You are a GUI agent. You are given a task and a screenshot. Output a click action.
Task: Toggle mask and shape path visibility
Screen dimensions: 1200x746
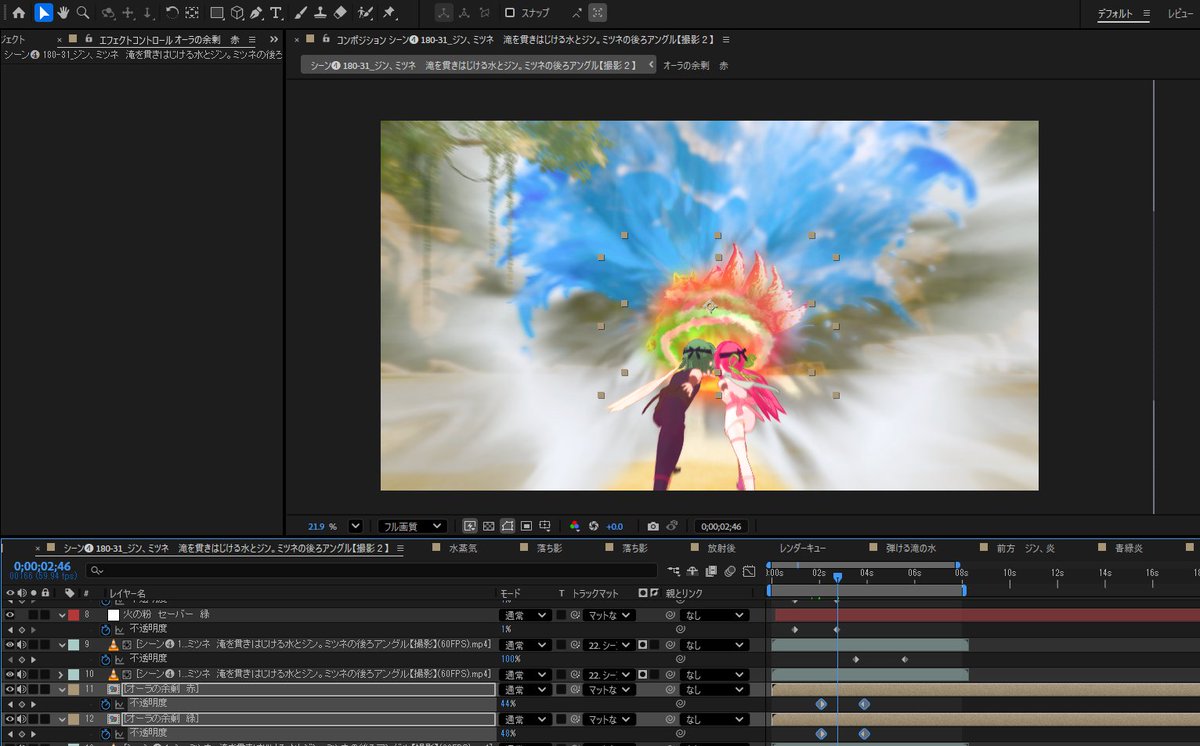click(507, 526)
